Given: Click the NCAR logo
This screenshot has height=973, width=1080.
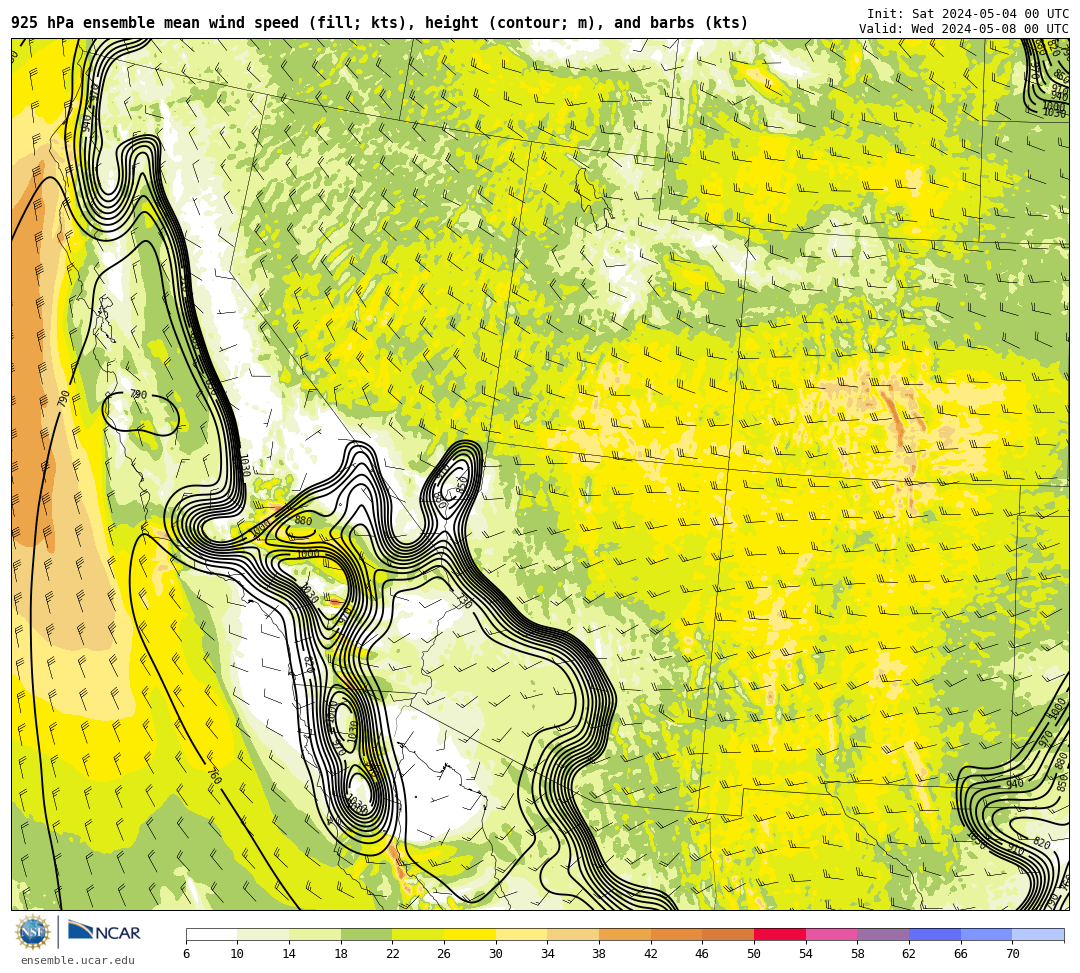Looking at the screenshot, I should pyautogui.click(x=104, y=932).
